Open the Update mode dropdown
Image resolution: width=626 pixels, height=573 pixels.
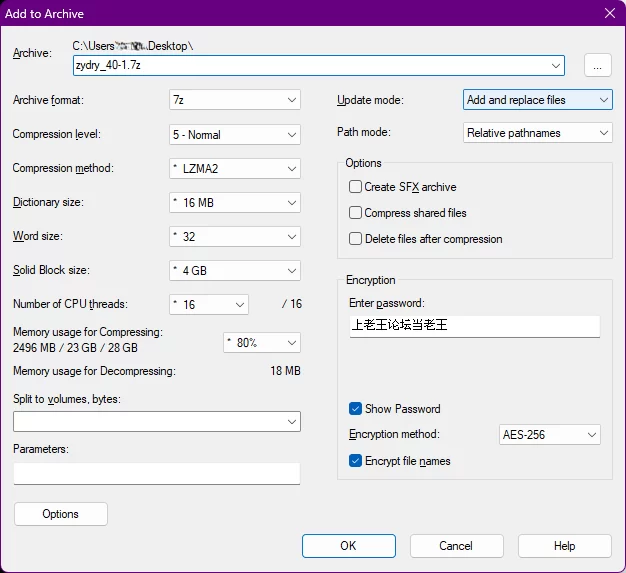[538, 100]
